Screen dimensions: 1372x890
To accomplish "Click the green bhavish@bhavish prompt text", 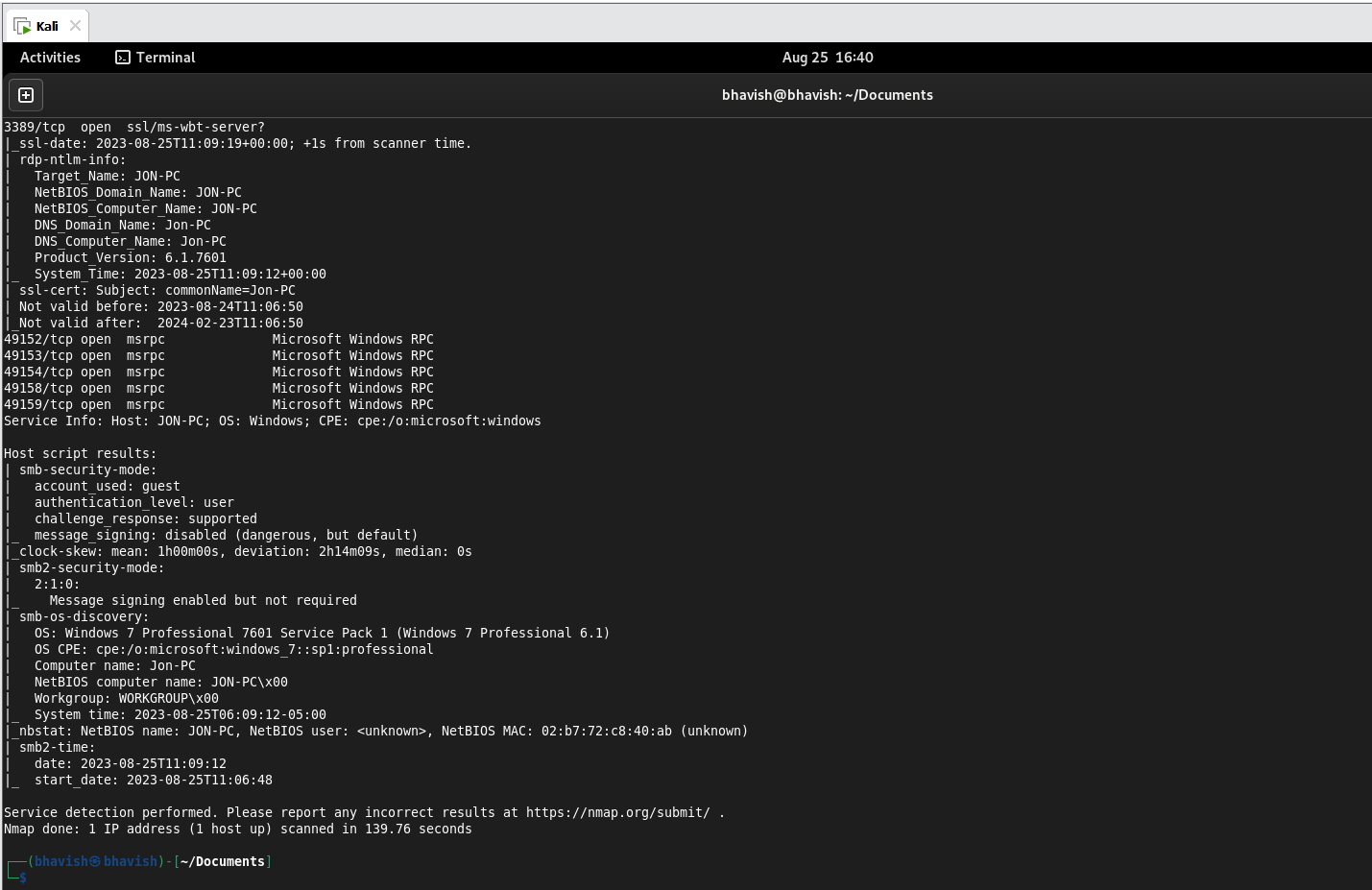I will [96, 860].
